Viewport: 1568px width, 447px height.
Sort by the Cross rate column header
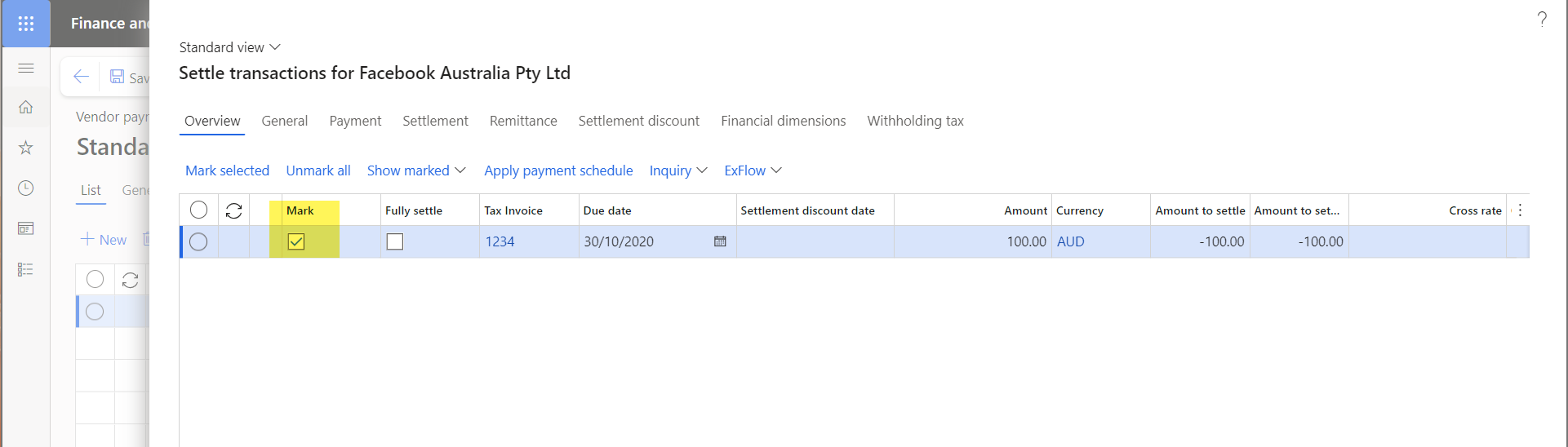pos(1475,210)
